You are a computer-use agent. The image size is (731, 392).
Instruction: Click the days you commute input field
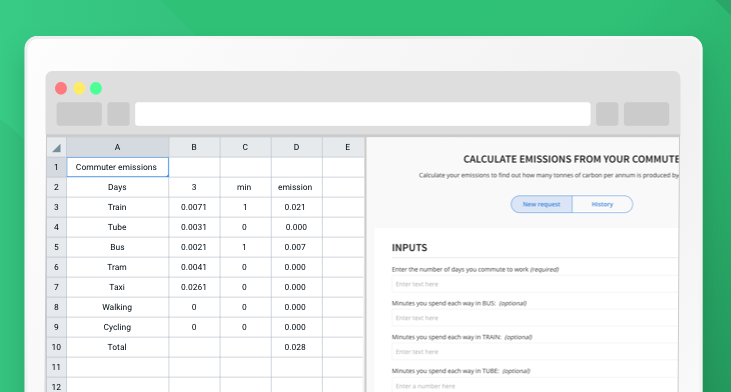(x=535, y=284)
